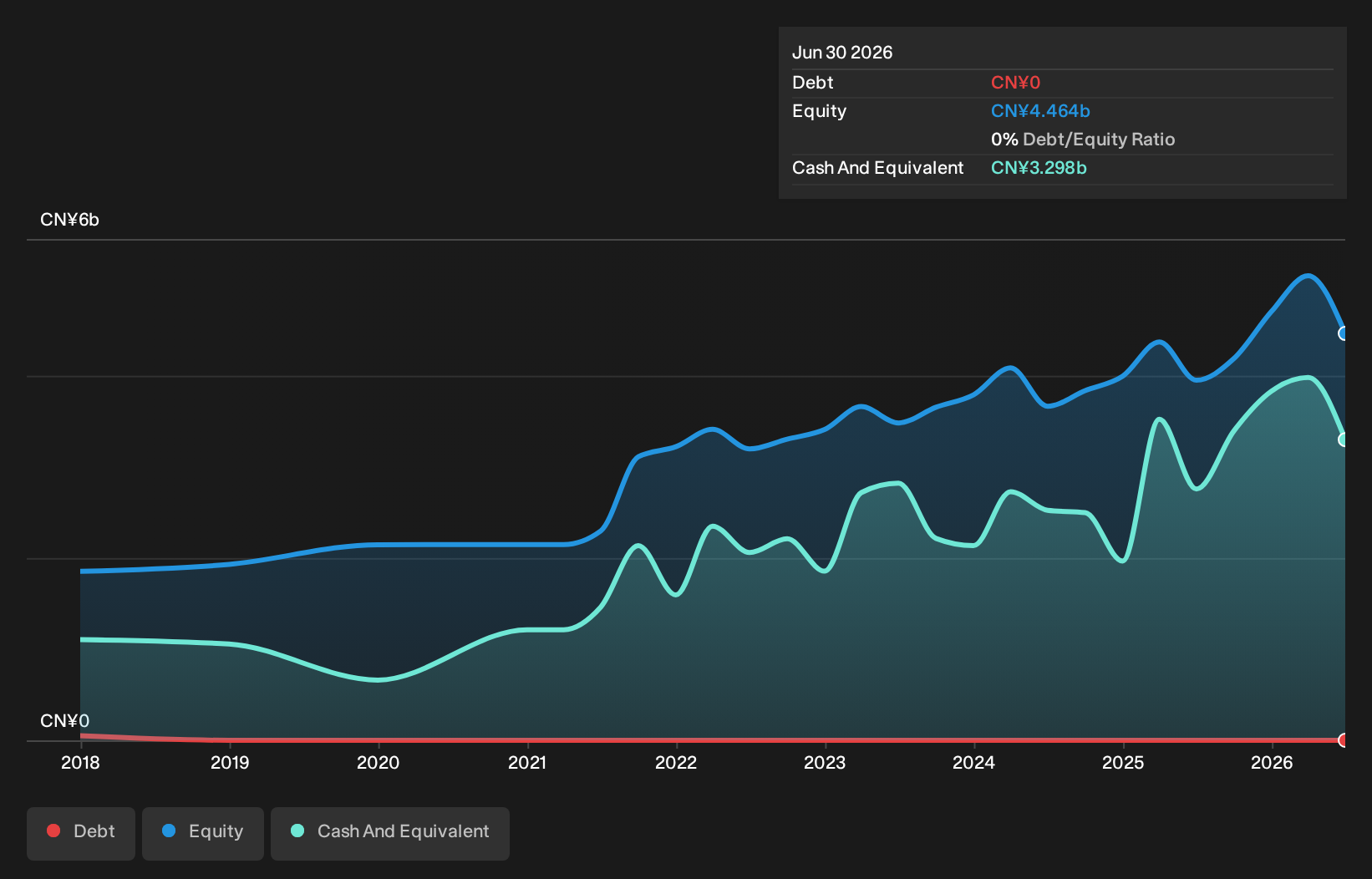This screenshot has height=879, width=1372.
Task: Click the 2025 x-axis label
Action: (1123, 763)
